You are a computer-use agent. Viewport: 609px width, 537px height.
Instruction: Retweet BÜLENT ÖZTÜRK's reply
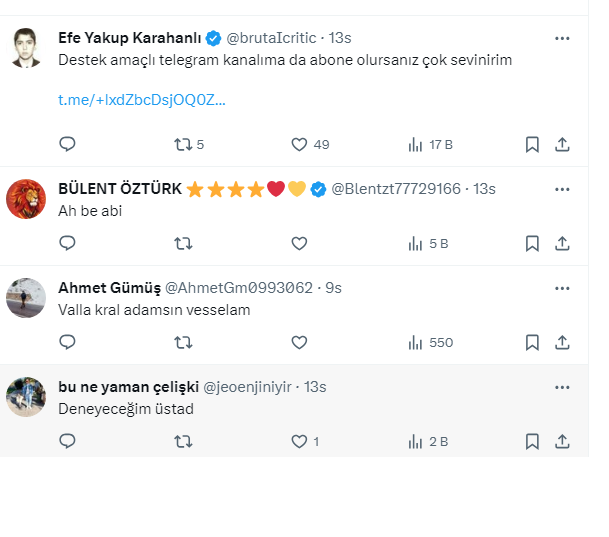183,243
